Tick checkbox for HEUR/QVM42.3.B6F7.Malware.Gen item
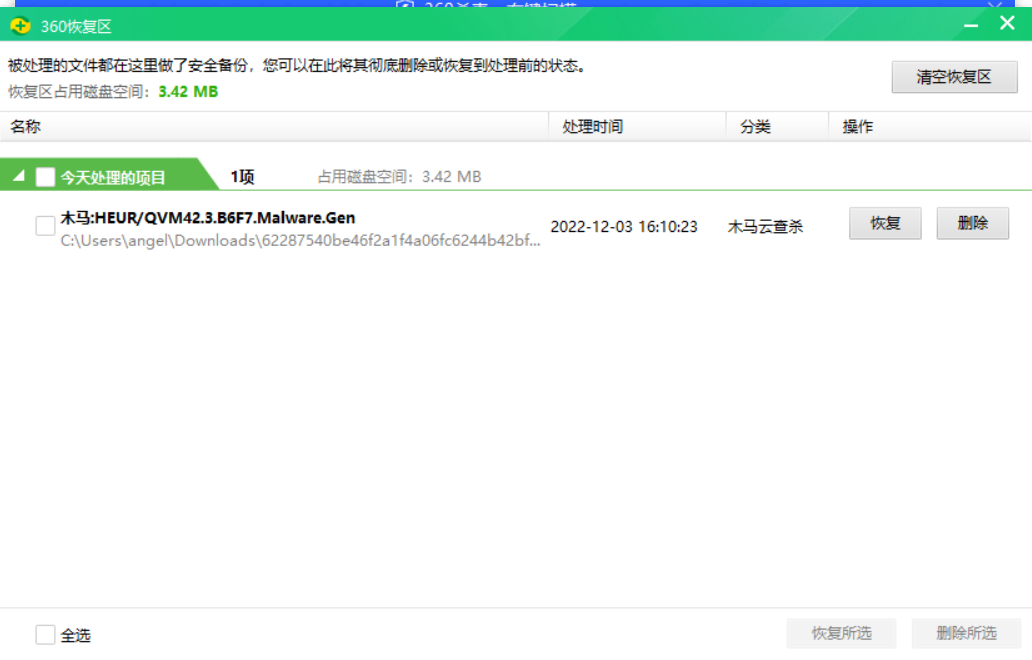This screenshot has width=1032, height=660. [45, 226]
